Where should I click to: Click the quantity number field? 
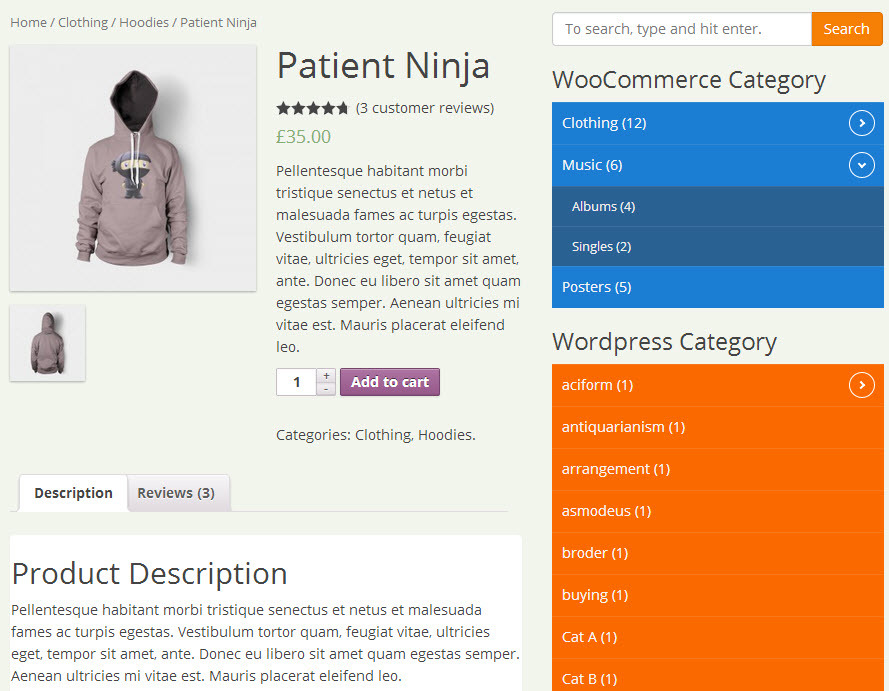(297, 382)
